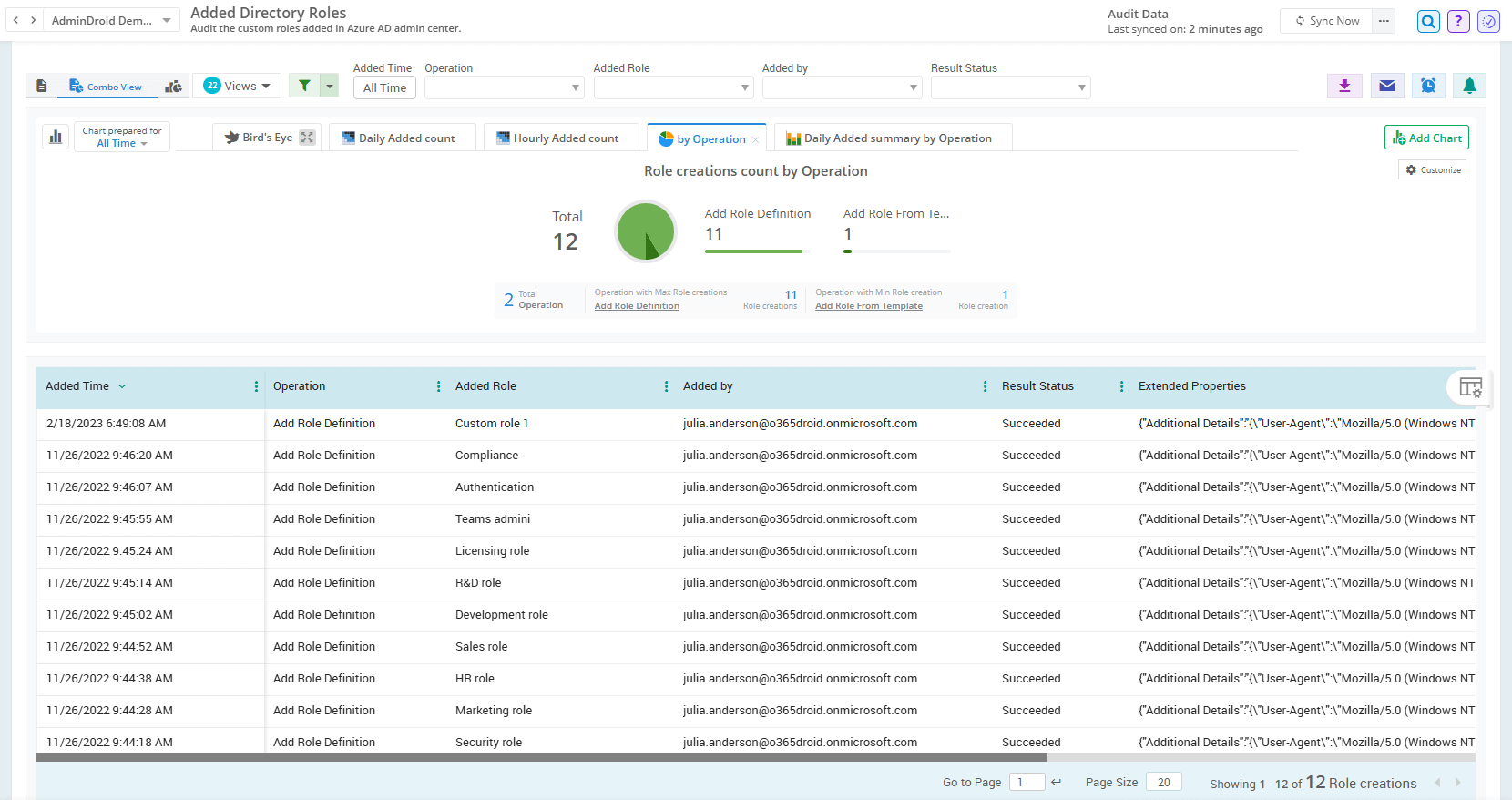1512x800 pixels.
Task: Select the Marketing role cell
Action: coord(493,711)
